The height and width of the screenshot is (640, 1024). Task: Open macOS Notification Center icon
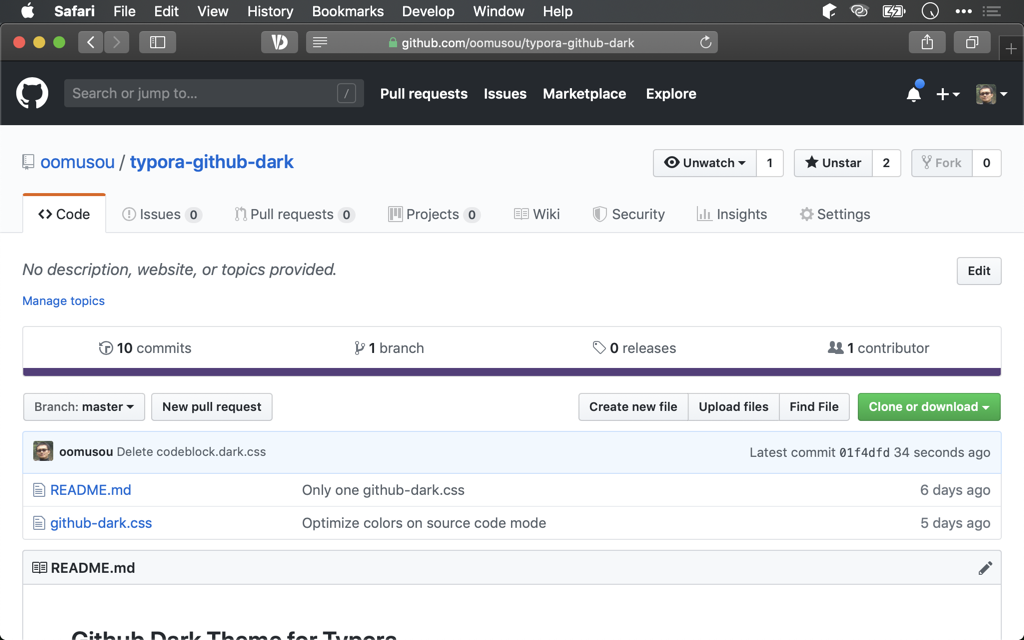[x=991, y=11]
